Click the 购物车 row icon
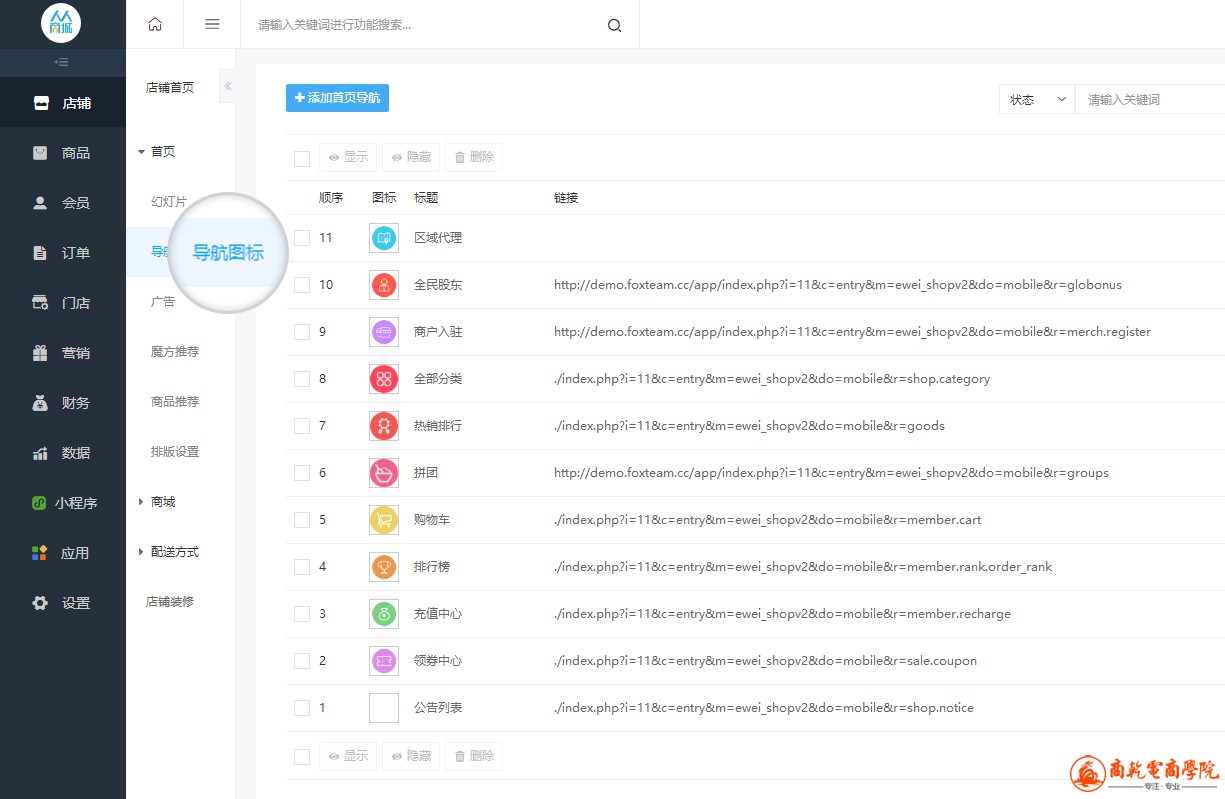 click(384, 520)
